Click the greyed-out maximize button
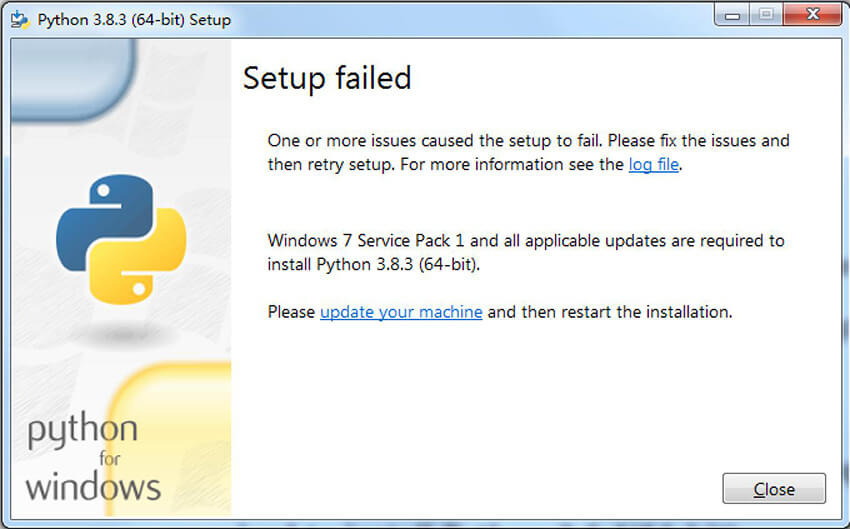 pos(766,15)
